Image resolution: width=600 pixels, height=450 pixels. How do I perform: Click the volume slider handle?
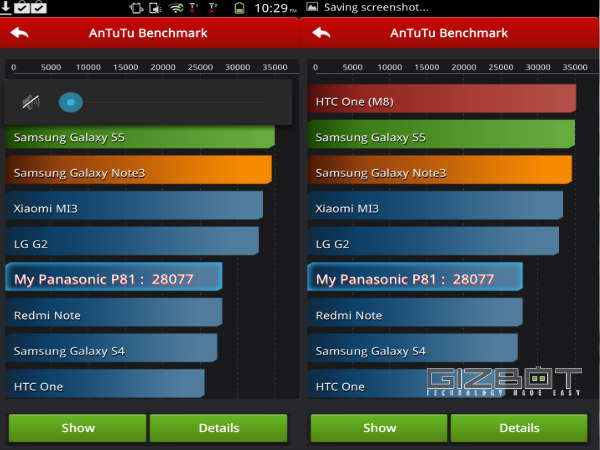point(70,102)
